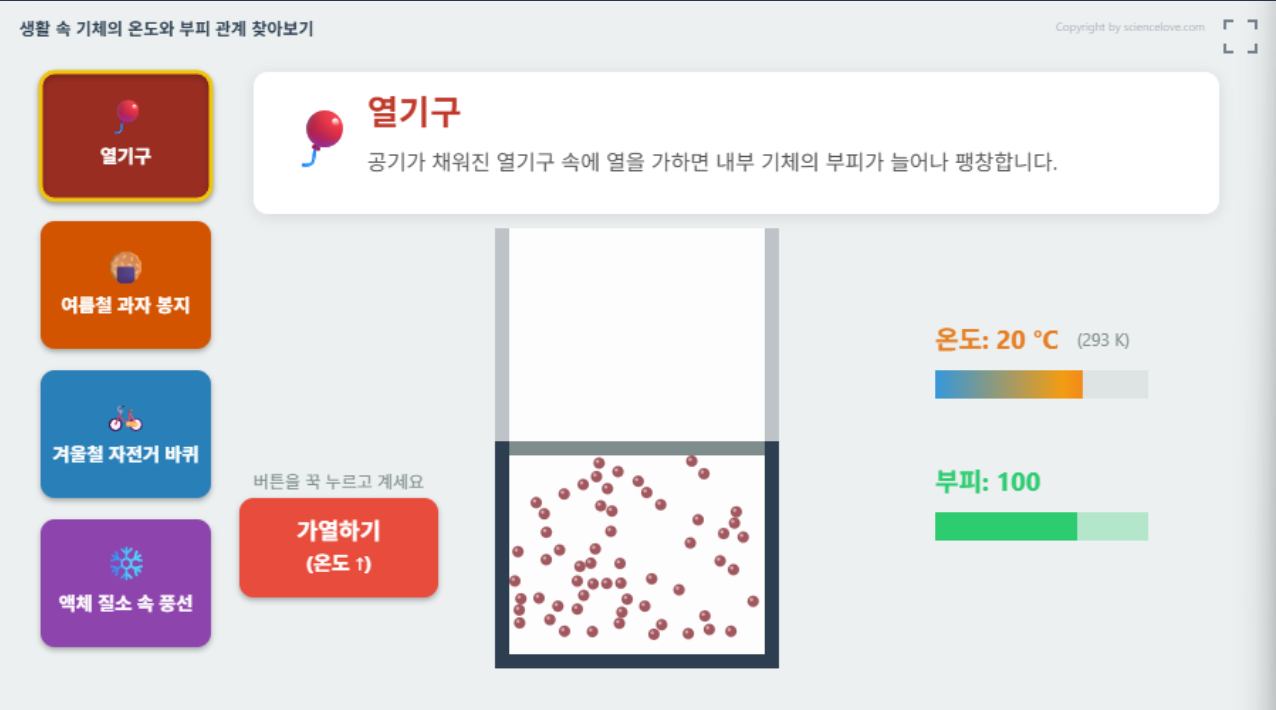This screenshot has height=710, width=1276.
Task: Toggle fullscreen with the corner brackets icon
Action: click(1240, 36)
